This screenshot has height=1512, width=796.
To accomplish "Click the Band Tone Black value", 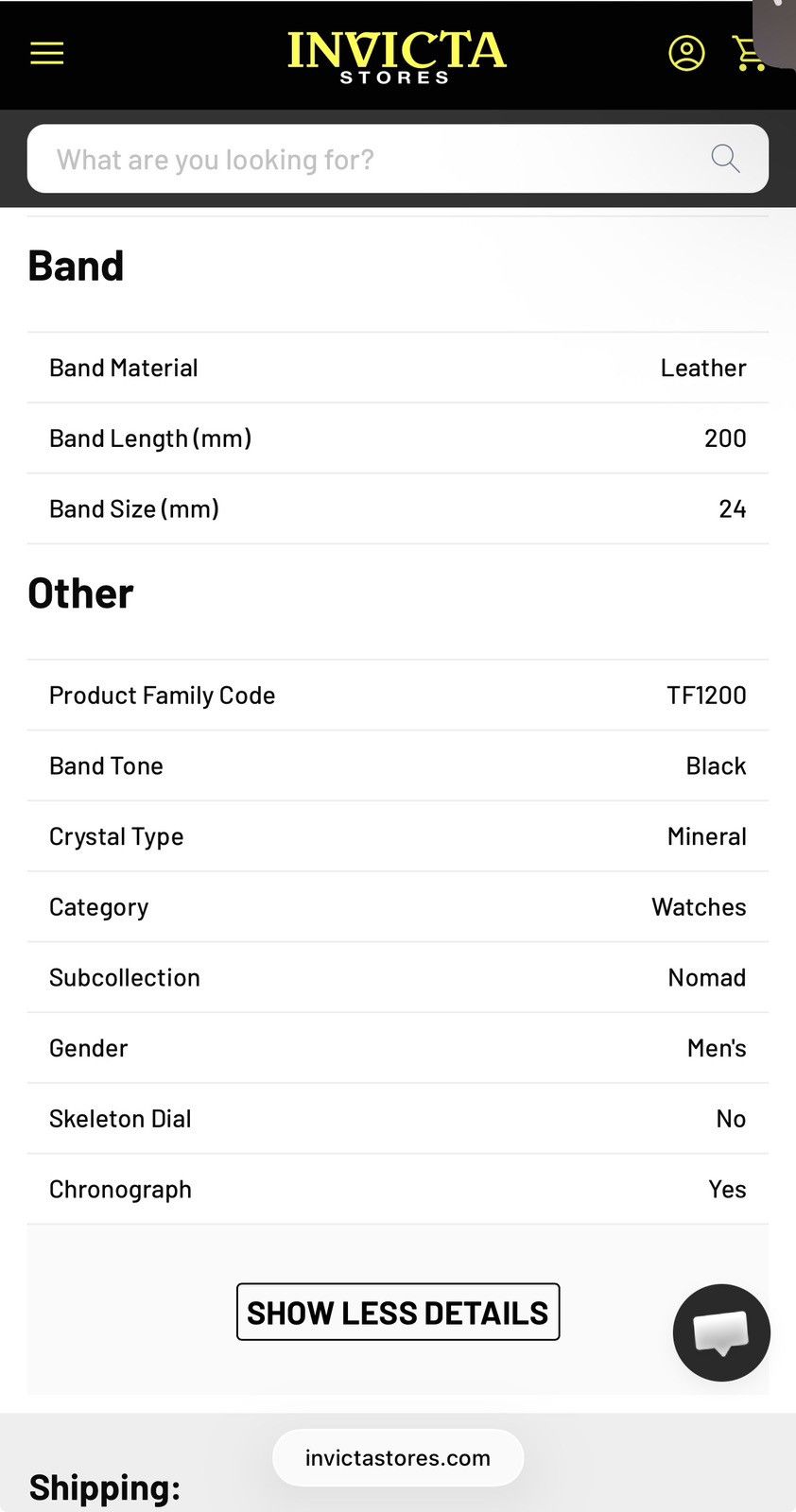I will 716,765.
